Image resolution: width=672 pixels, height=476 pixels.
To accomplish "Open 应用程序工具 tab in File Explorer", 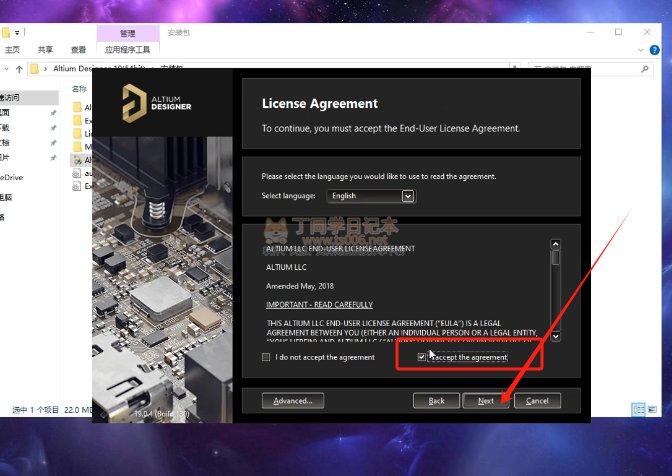I will [128, 50].
